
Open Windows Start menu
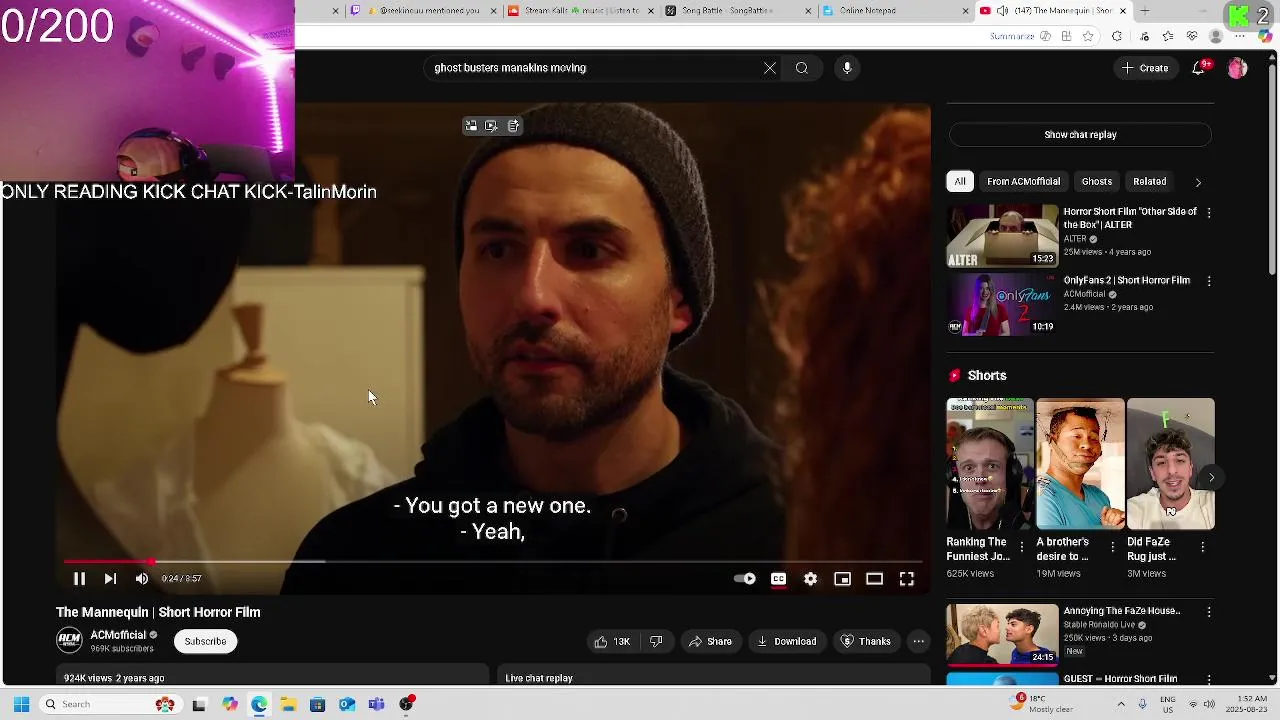pos(21,704)
